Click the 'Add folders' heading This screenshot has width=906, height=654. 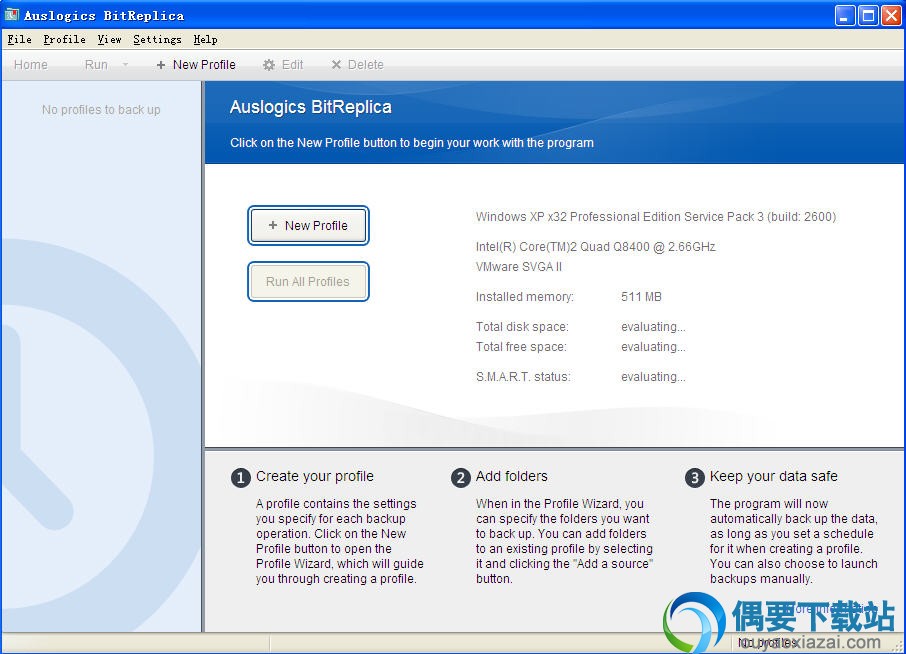511,476
